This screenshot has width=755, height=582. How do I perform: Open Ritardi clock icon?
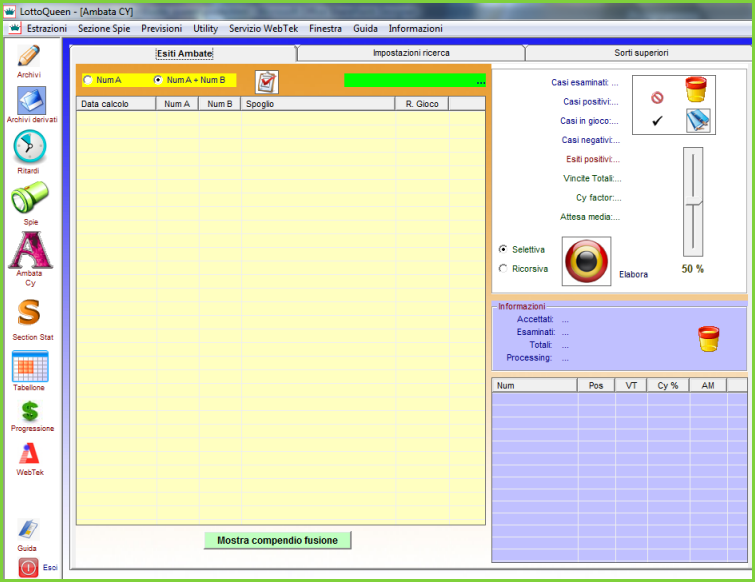coord(29,146)
